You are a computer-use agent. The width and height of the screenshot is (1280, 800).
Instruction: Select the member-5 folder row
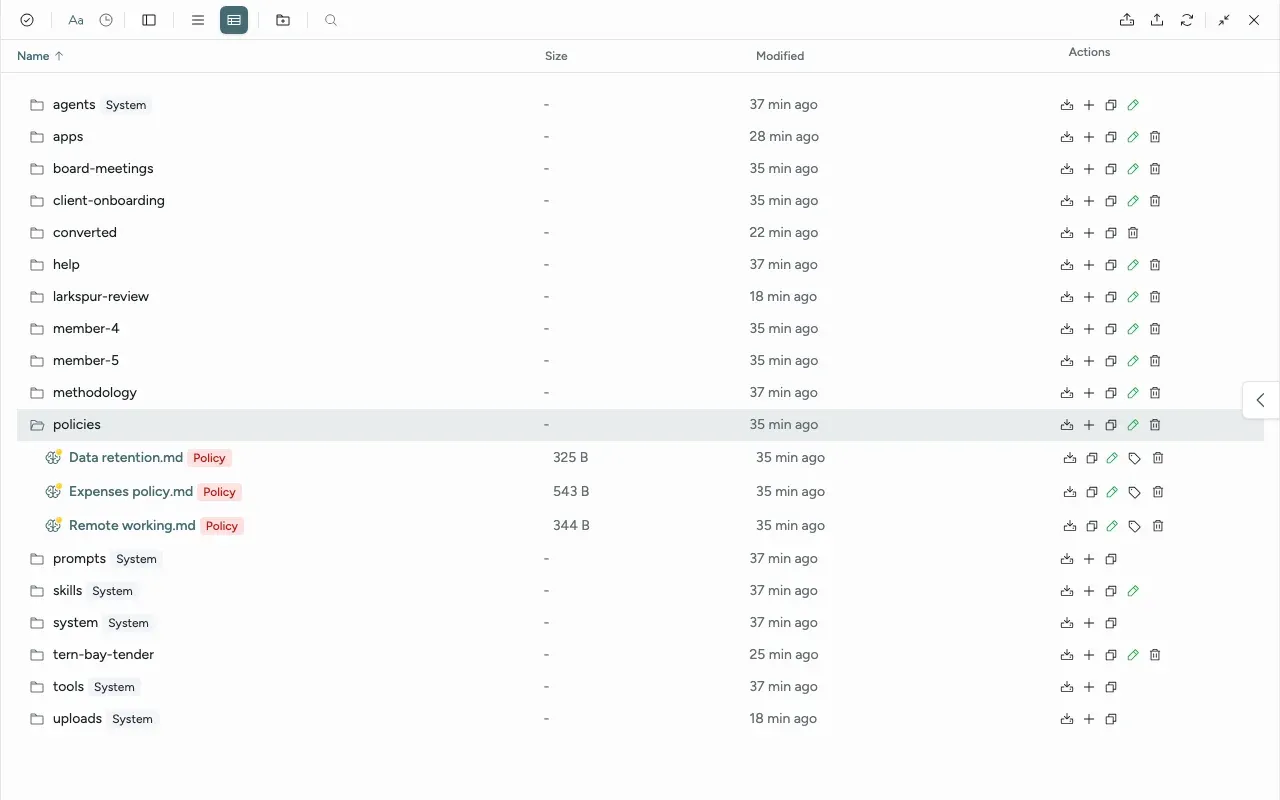point(640,361)
